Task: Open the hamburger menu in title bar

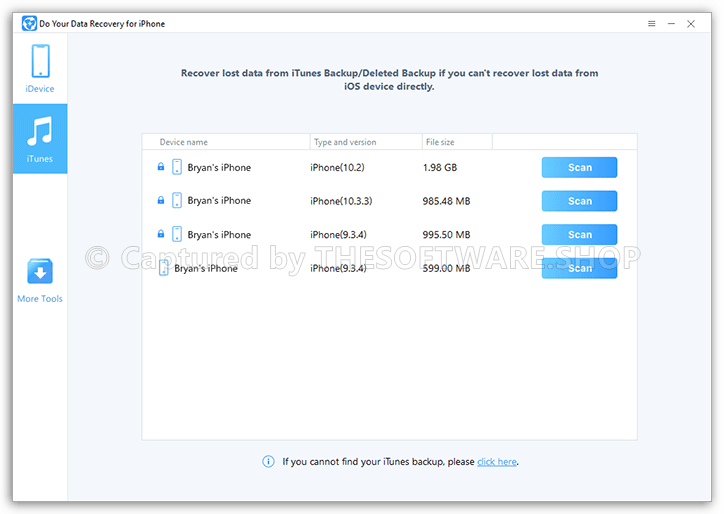Action: tap(652, 24)
